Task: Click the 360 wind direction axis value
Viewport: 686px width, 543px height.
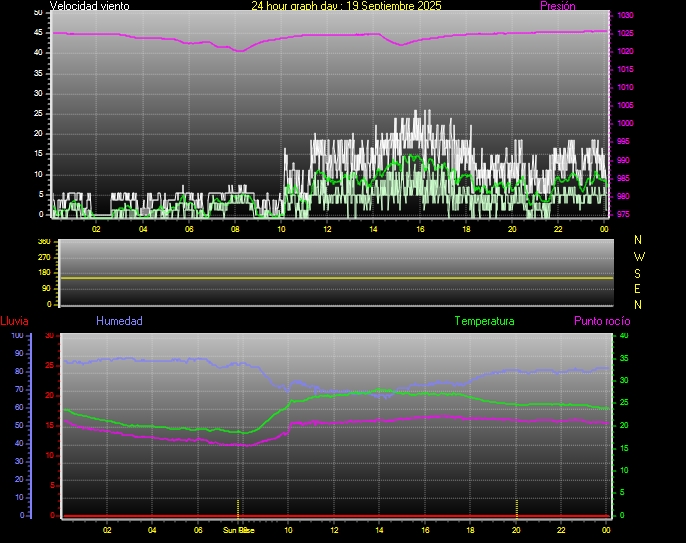Action: [43, 242]
